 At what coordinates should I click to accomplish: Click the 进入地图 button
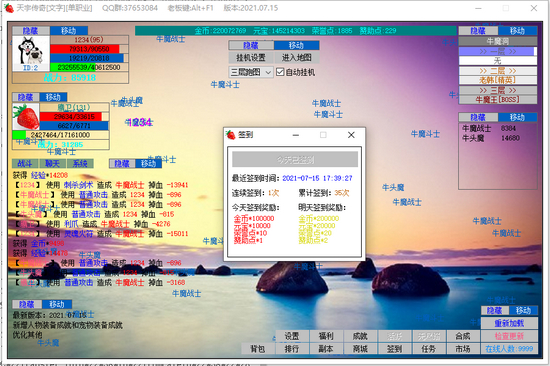point(297,58)
